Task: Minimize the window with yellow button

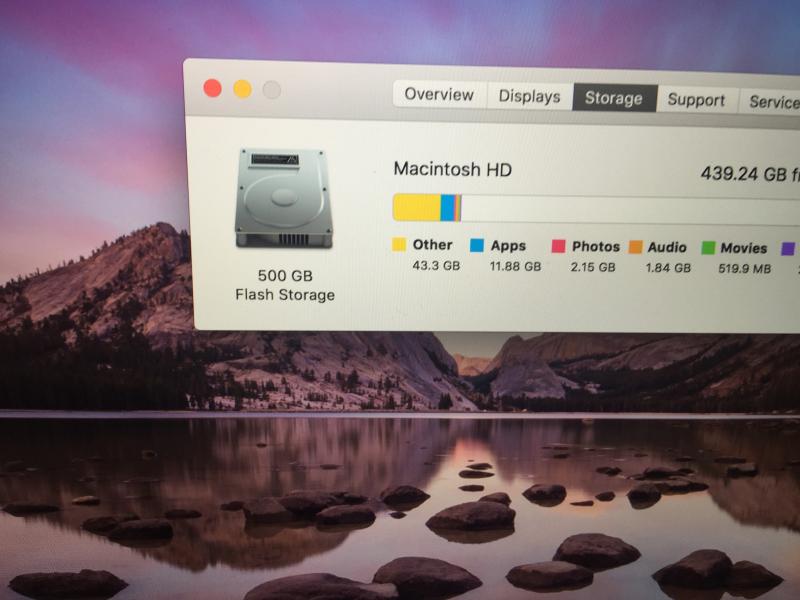Action: pyautogui.click(x=242, y=89)
